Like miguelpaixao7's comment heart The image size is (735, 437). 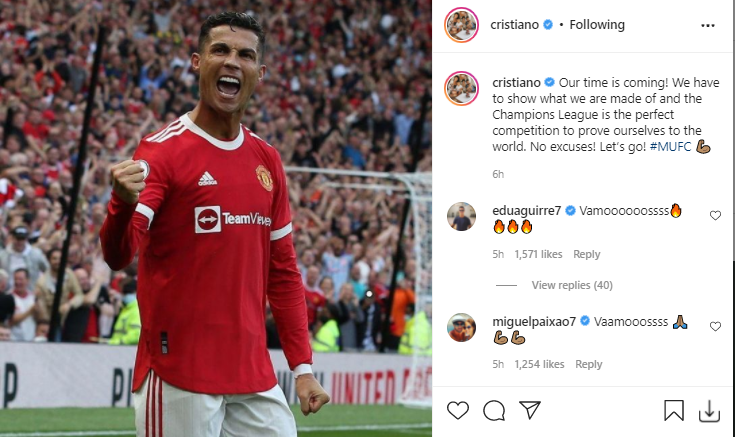715,326
